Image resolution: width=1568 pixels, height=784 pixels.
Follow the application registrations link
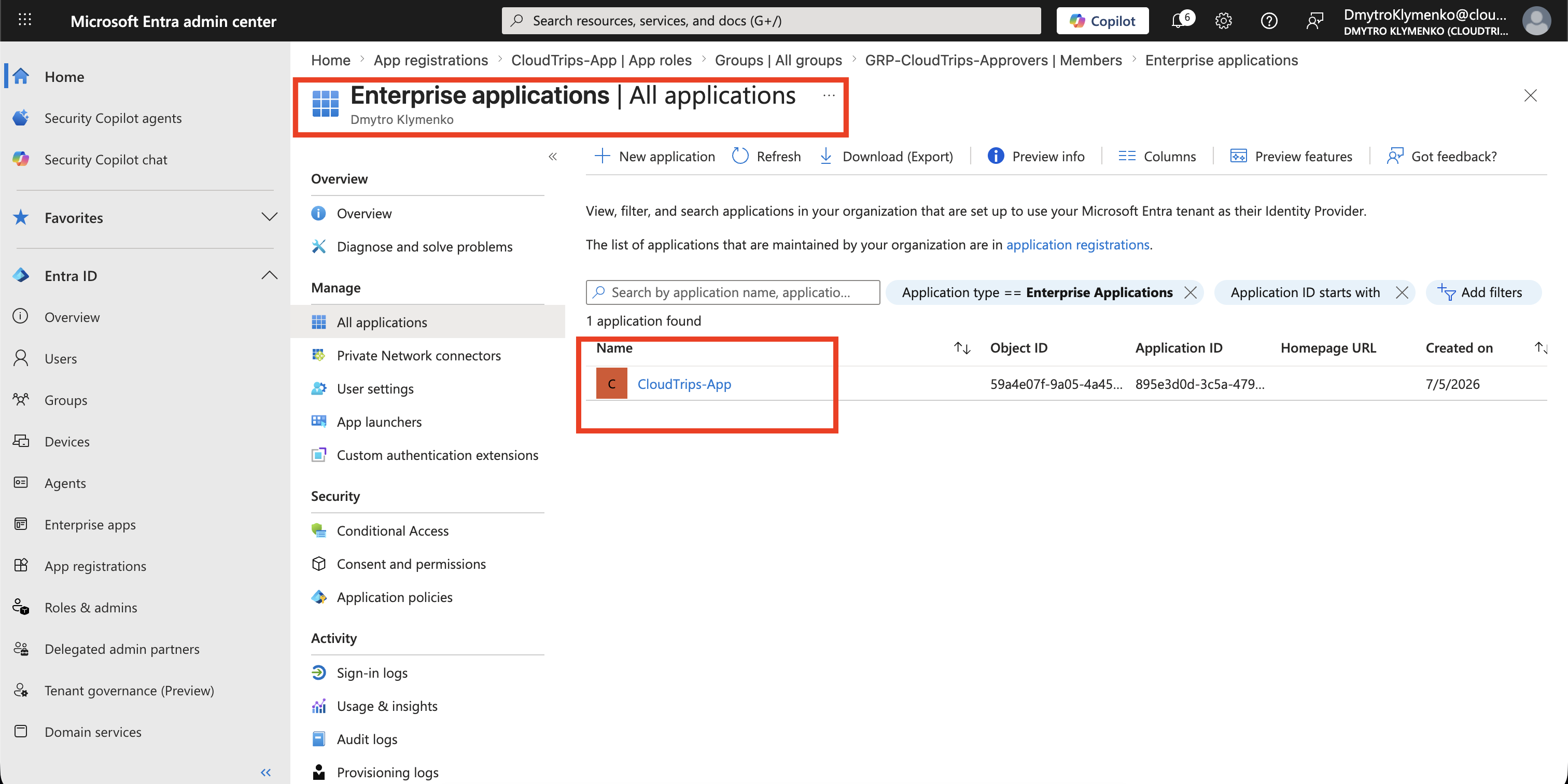1077,245
